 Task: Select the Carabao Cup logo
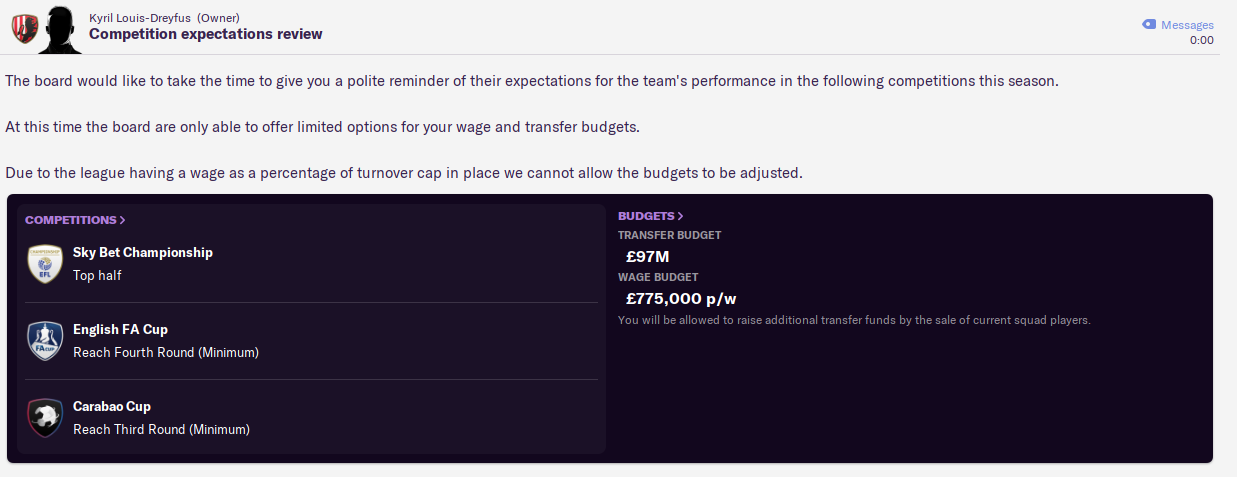point(45,418)
